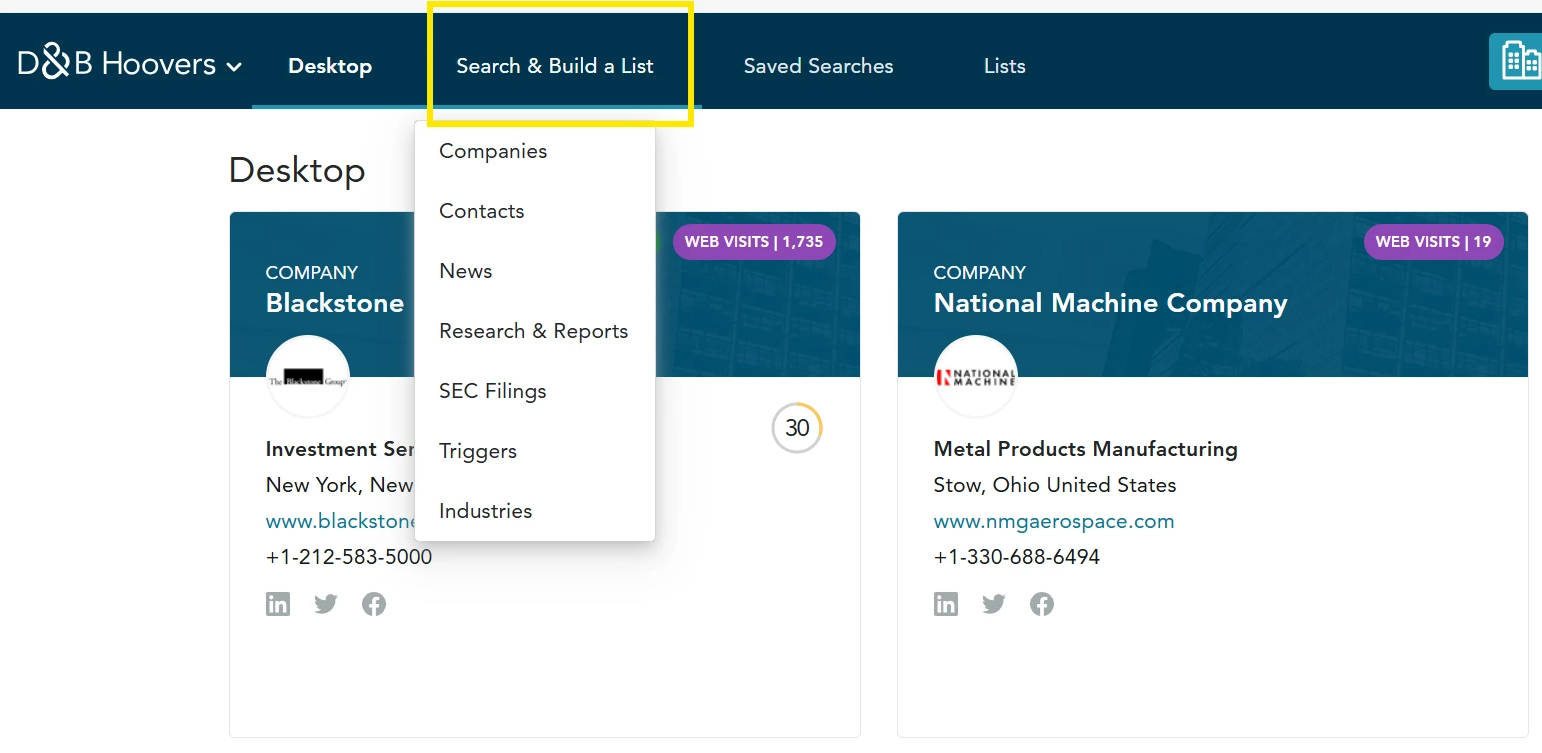Visit the www.nmgaerospace.com link
This screenshot has height=753, width=1542.
(1054, 521)
